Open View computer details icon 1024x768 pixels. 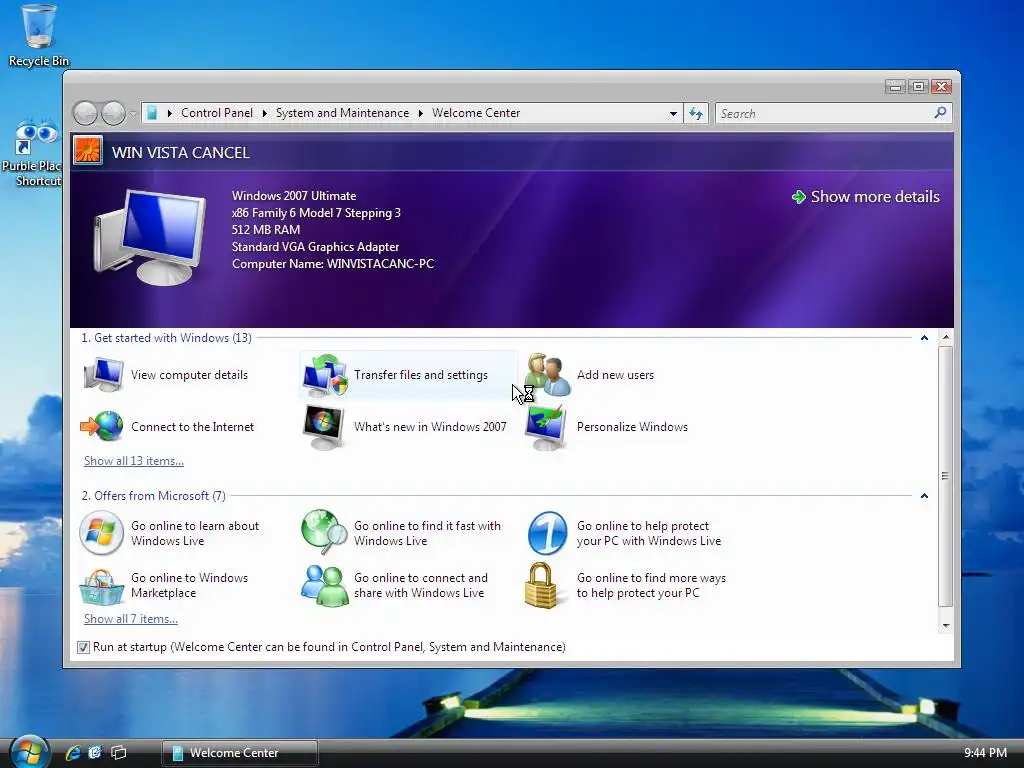tap(103, 375)
